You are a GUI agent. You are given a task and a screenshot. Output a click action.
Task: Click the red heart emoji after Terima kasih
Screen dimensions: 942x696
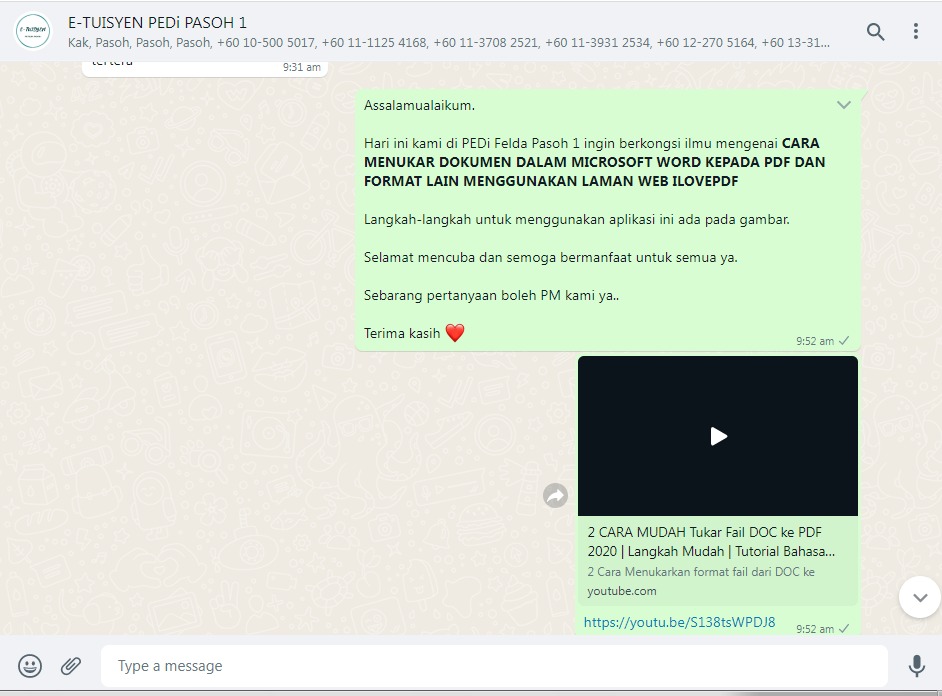click(x=455, y=333)
